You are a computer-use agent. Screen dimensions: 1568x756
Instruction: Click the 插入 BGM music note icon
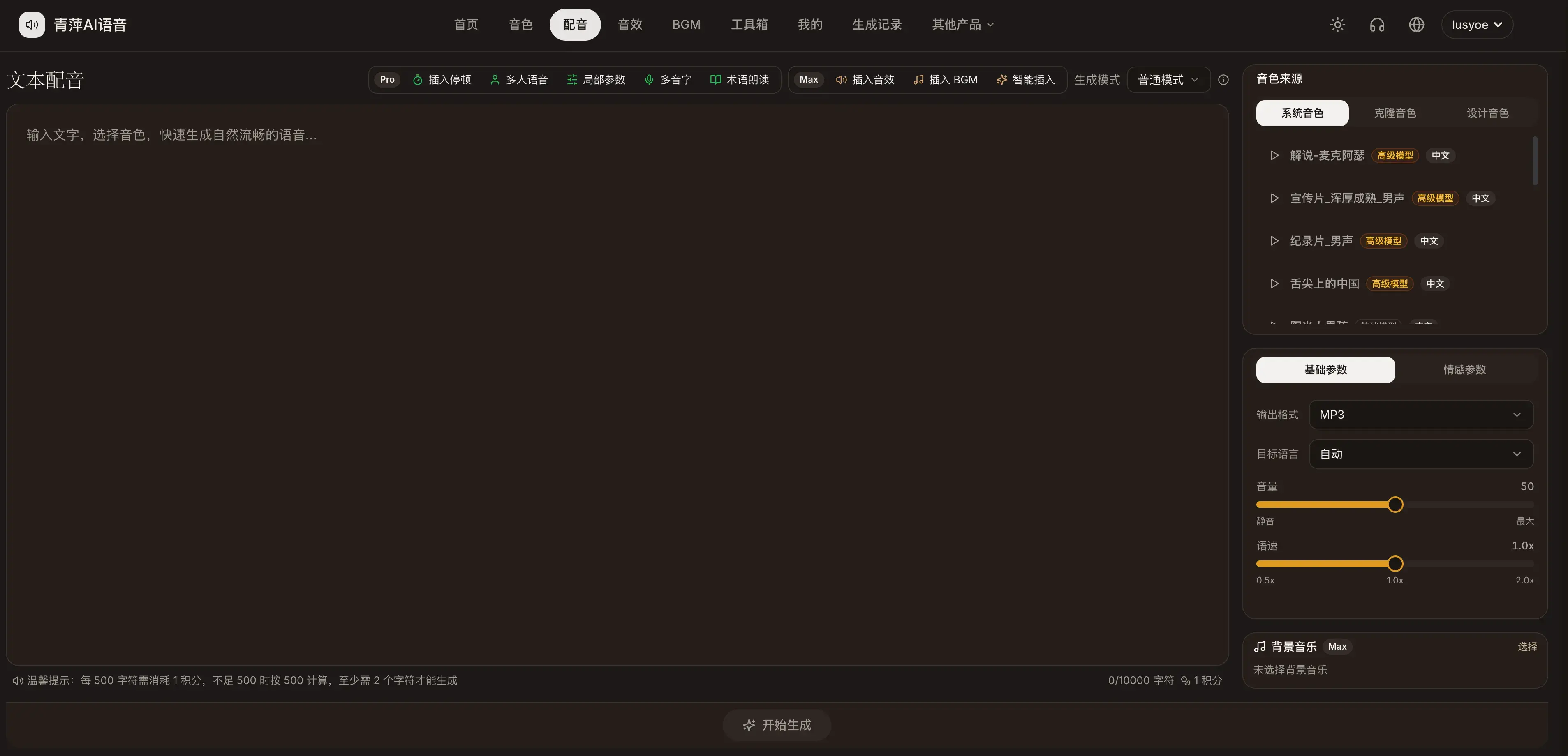point(918,80)
